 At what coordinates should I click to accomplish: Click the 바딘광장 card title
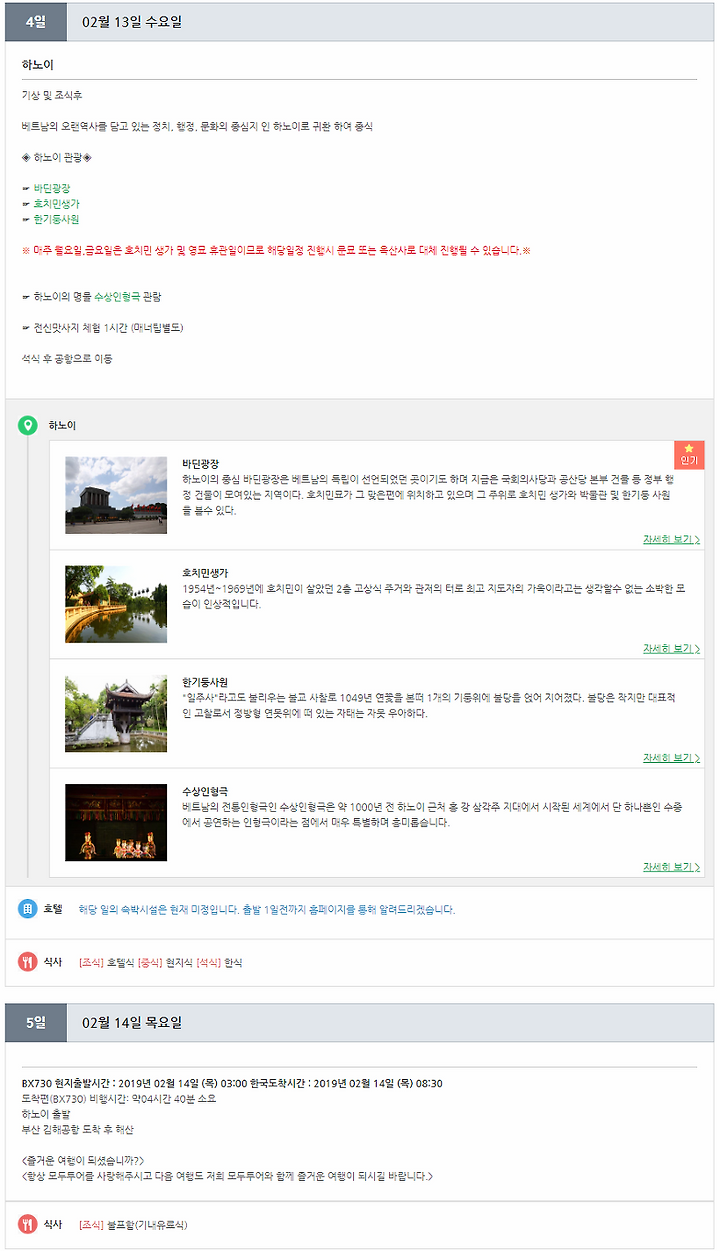[200, 464]
